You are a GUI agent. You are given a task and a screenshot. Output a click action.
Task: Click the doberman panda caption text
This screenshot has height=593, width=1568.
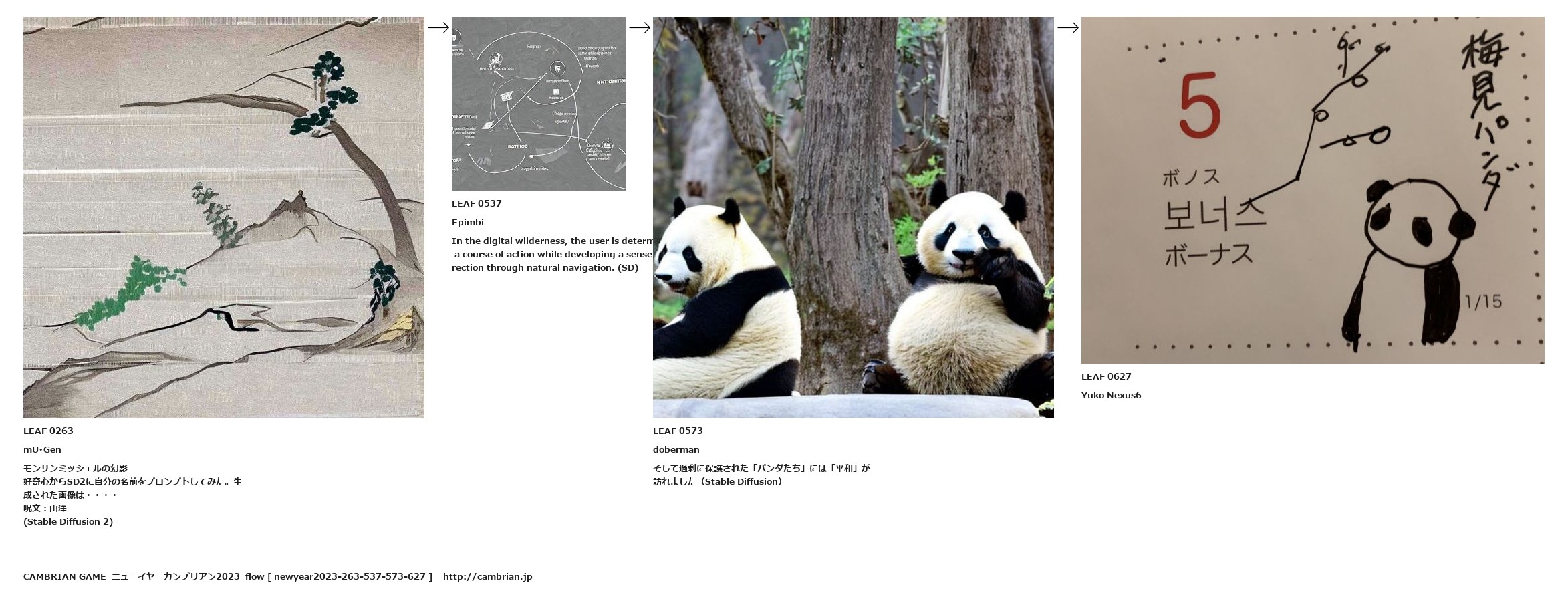click(x=761, y=475)
